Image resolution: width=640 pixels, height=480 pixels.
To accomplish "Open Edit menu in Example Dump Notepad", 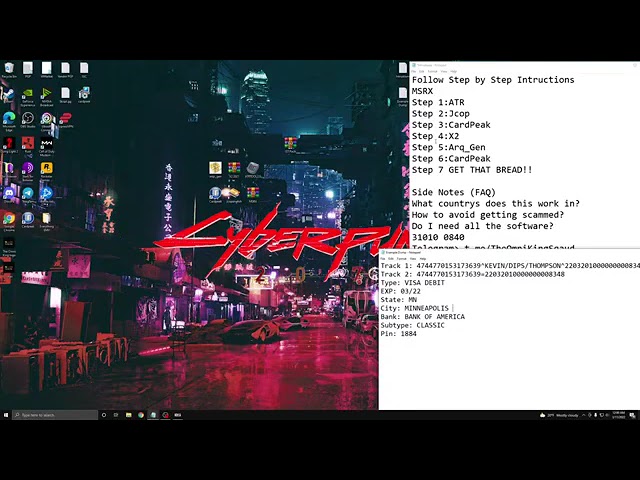I will pyautogui.click(x=391, y=259).
